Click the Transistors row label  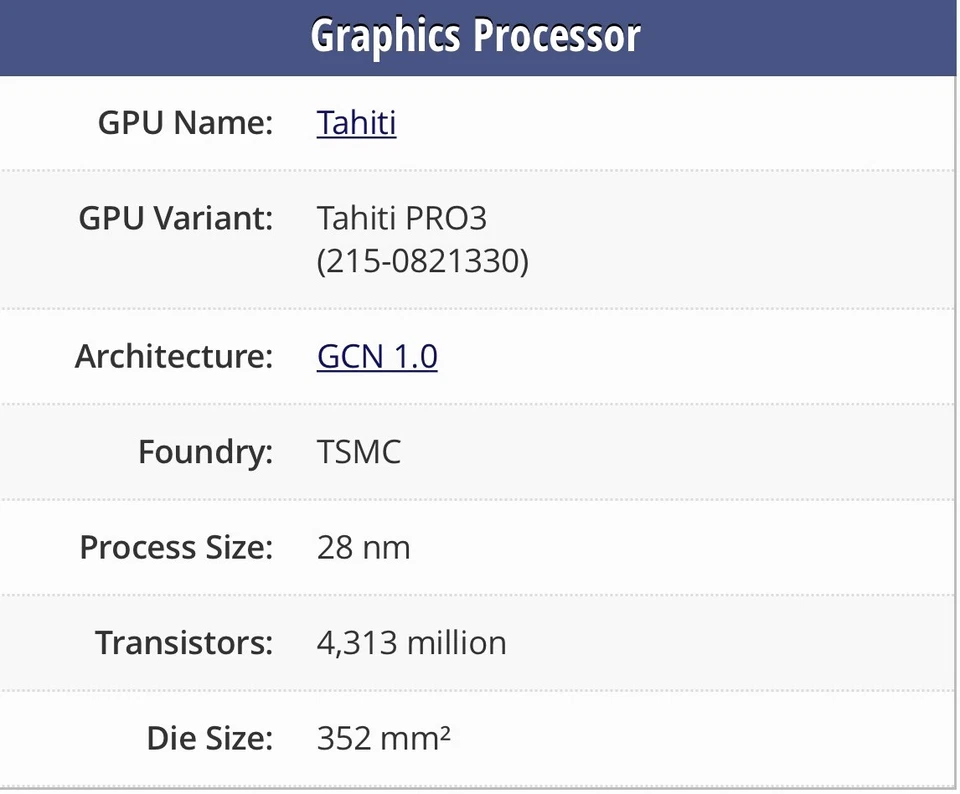coord(183,642)
